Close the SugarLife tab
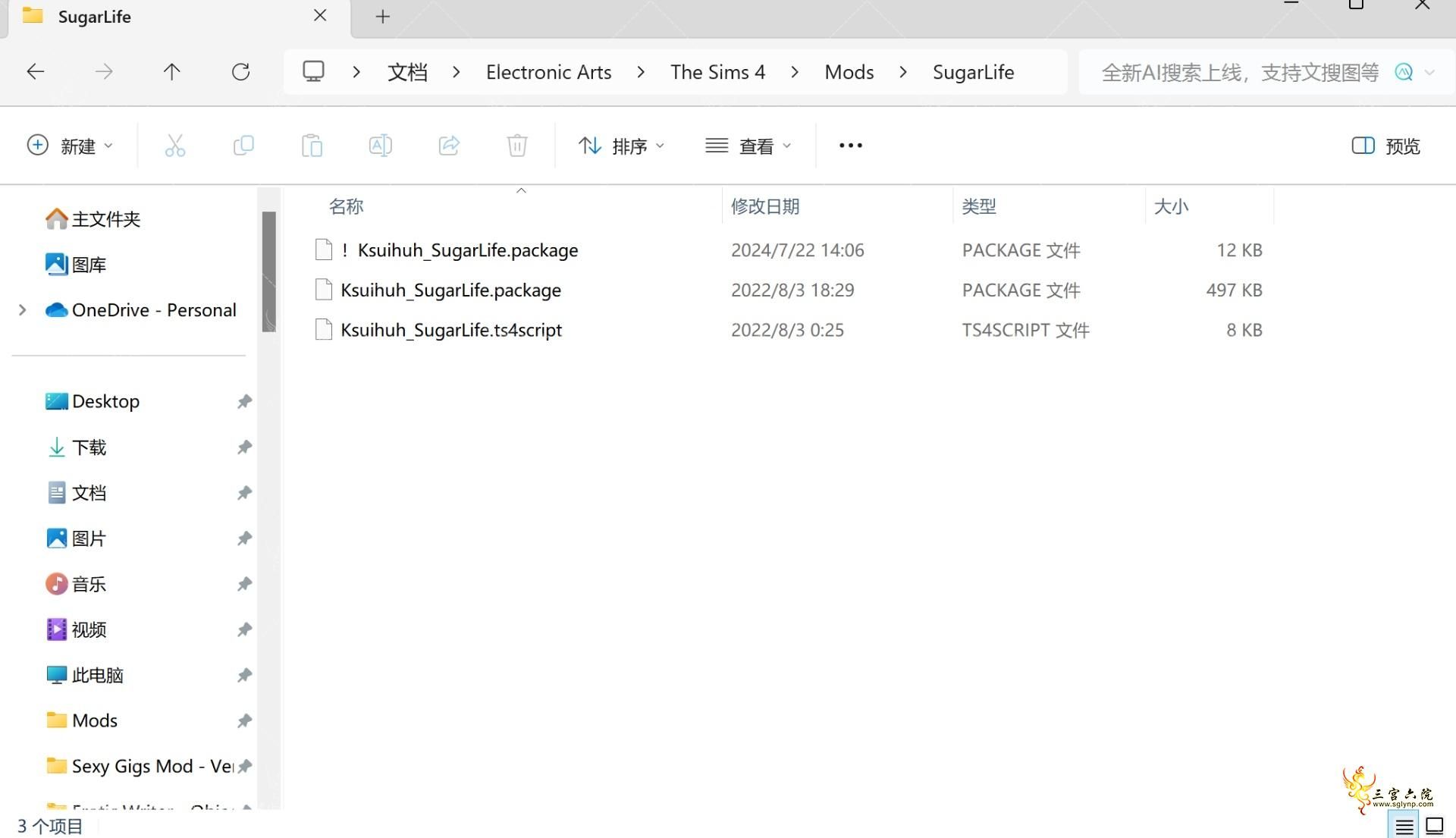1456x838 pixels. [x=320, y=16]
